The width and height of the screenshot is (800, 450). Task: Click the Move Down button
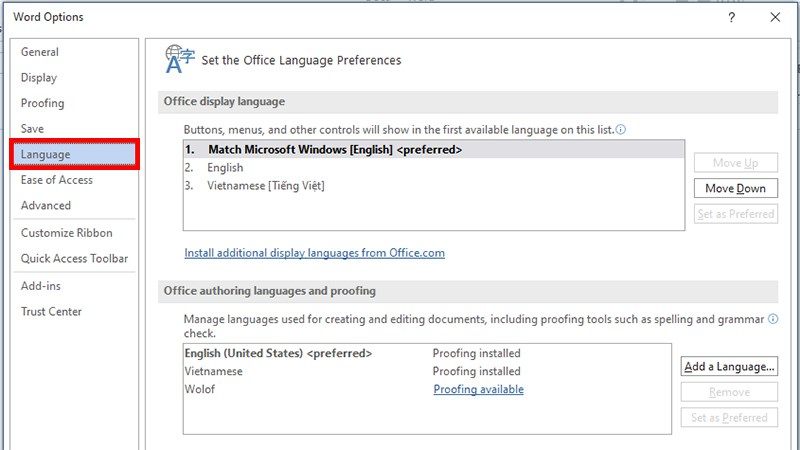(x=736, y=188)
